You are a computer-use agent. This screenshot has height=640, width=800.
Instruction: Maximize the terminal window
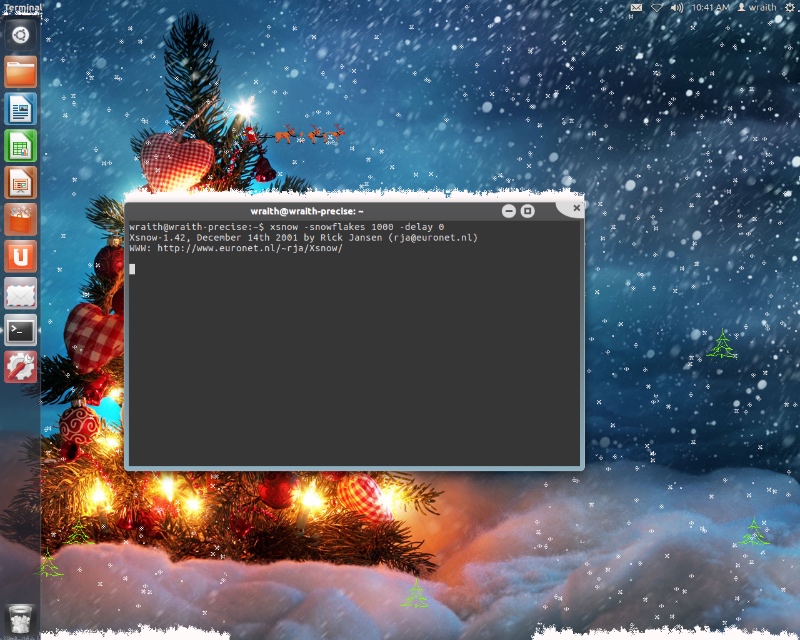528,211
